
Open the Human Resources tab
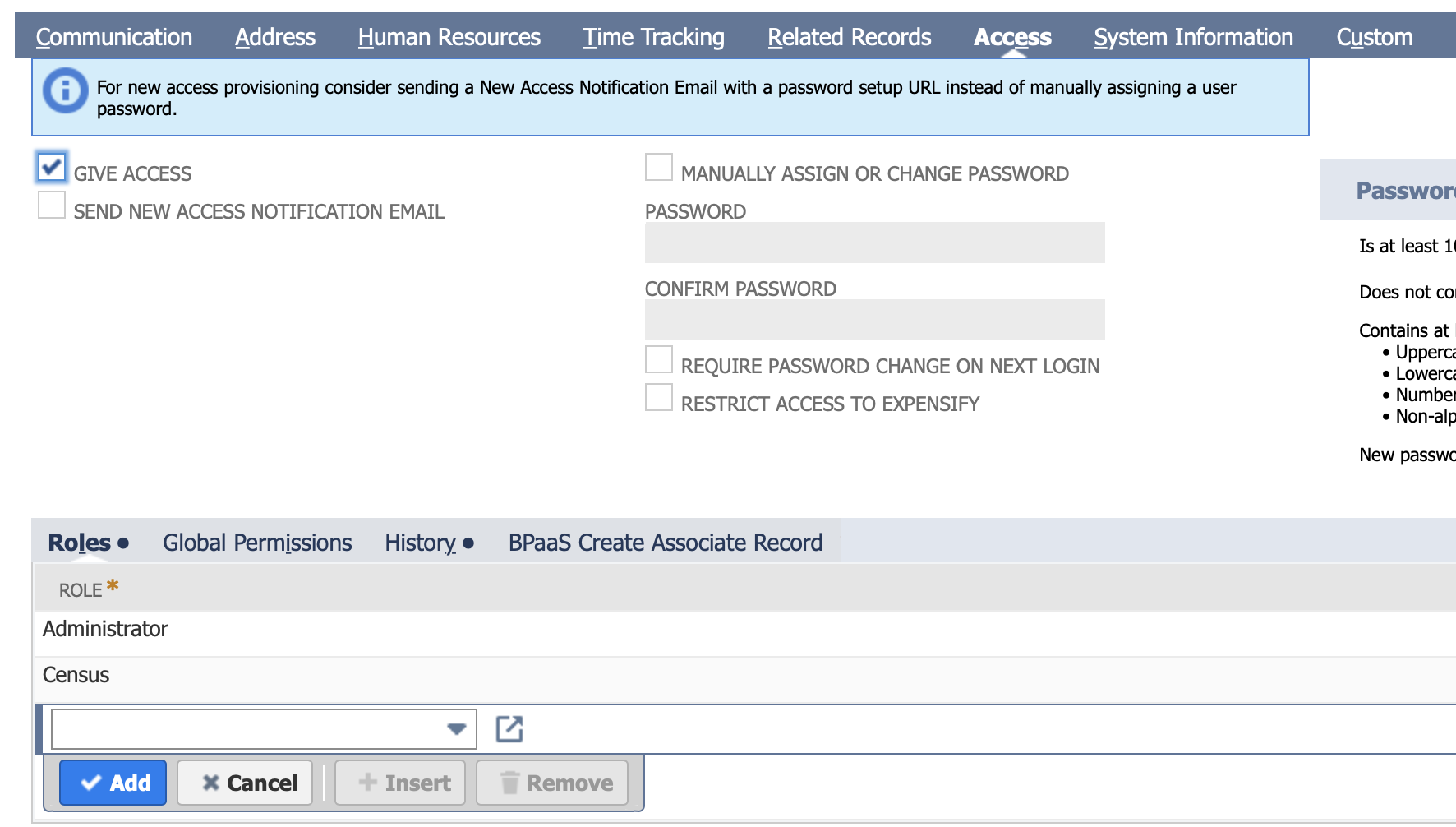click(x=449, y=37)
